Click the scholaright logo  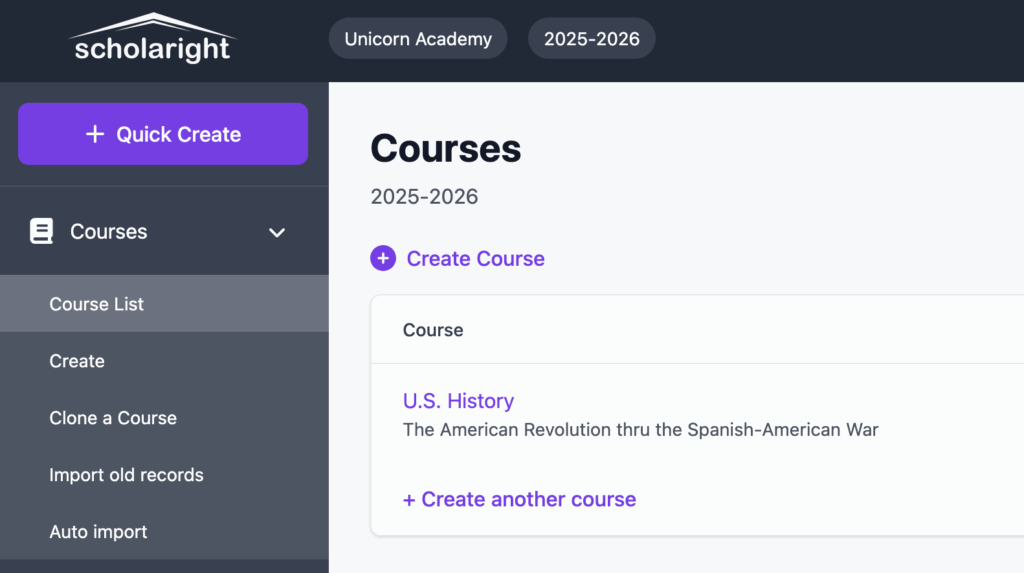[152, 40]
